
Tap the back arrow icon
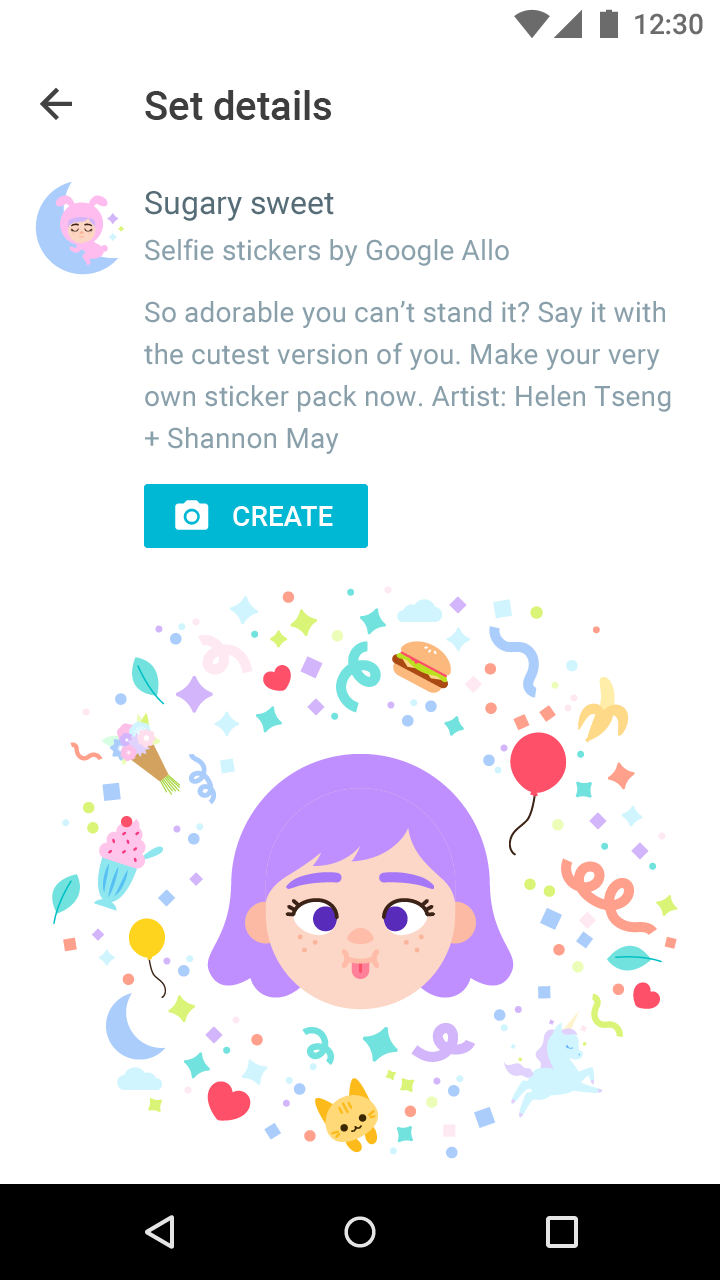point(56,105)
